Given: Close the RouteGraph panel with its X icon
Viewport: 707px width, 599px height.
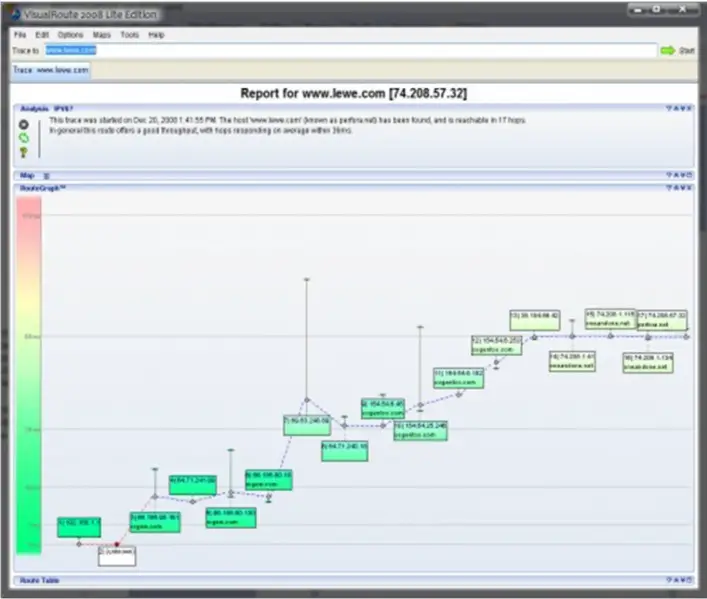Looking at the screenshot, I should [x=689, y=188].
